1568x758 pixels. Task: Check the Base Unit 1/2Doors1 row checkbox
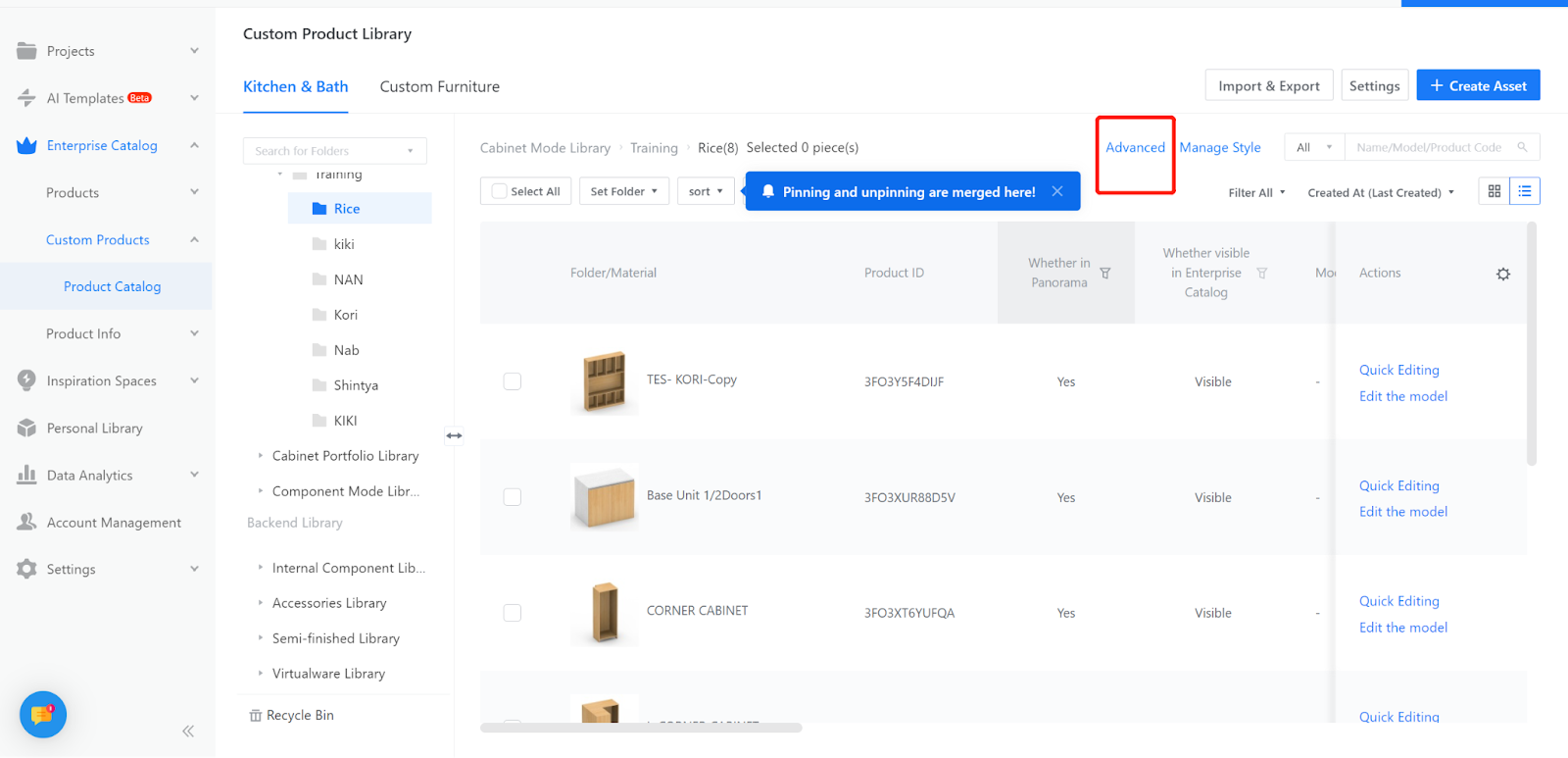pos(513,497)
